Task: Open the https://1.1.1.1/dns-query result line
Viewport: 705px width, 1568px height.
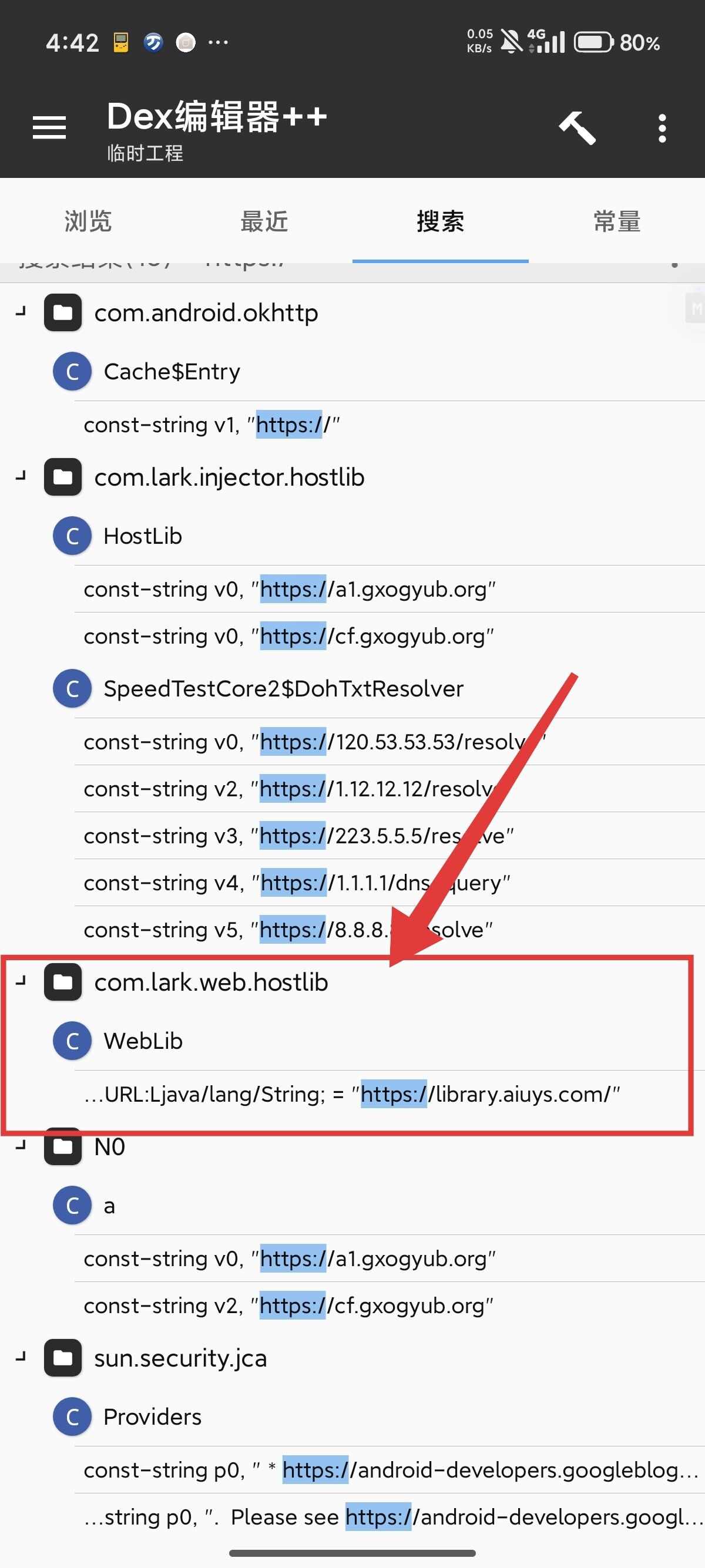Action: [390, 883]
